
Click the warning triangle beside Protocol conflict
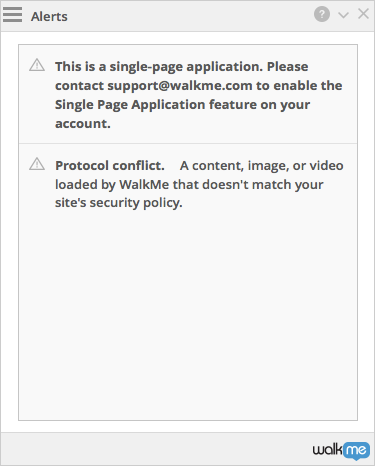pos(37,164)
